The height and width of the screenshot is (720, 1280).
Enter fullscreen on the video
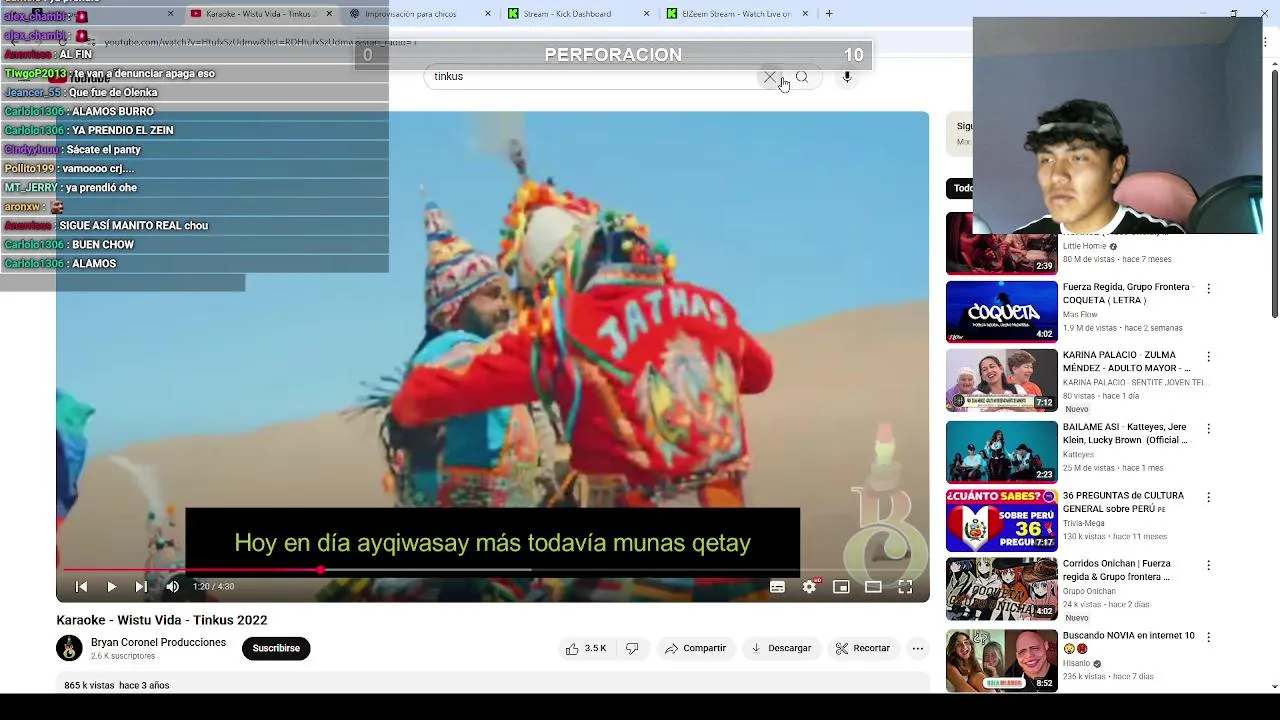pyautogui.click(x=905, y=587)
